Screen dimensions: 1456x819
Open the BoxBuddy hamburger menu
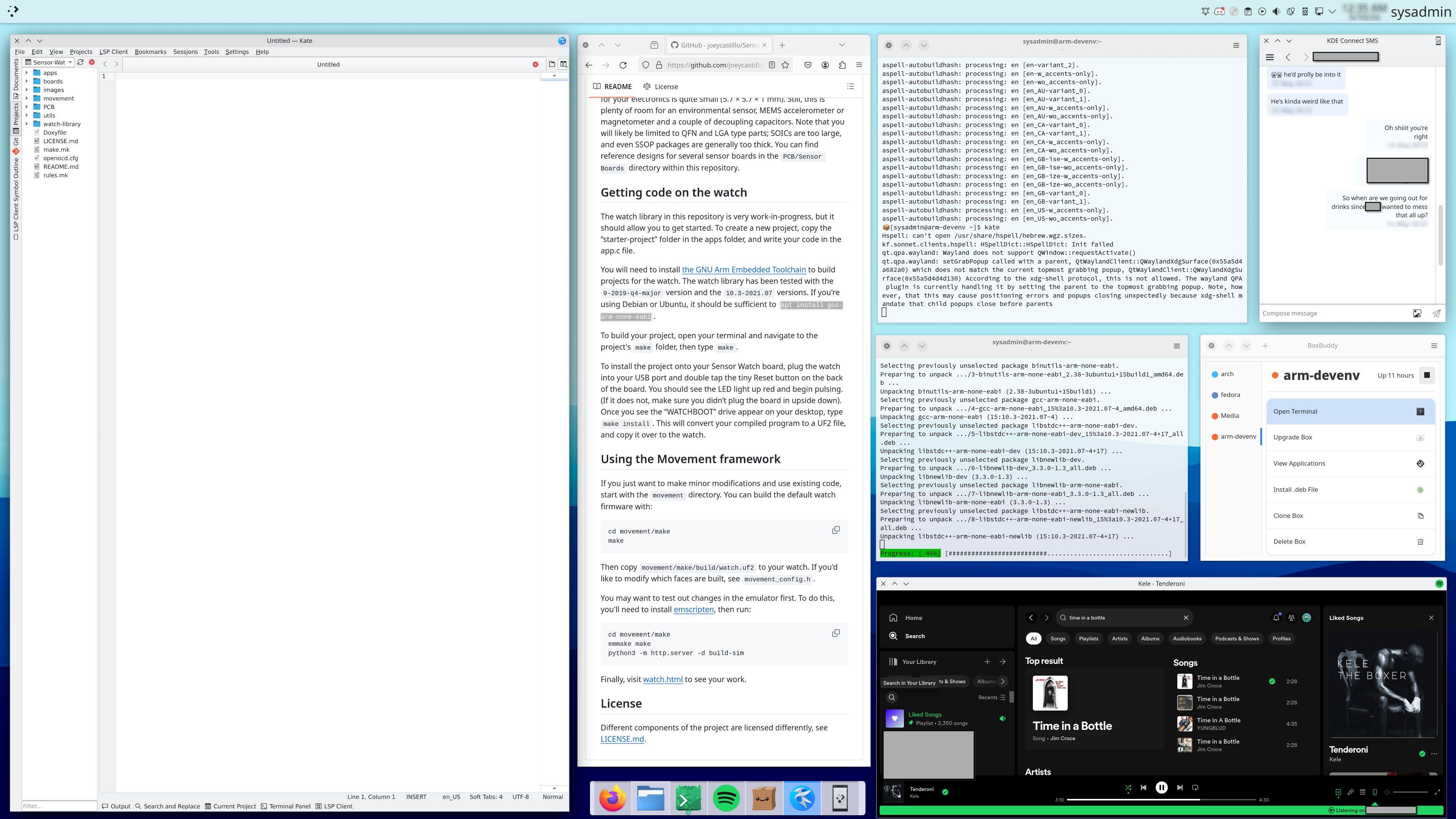1433,345
